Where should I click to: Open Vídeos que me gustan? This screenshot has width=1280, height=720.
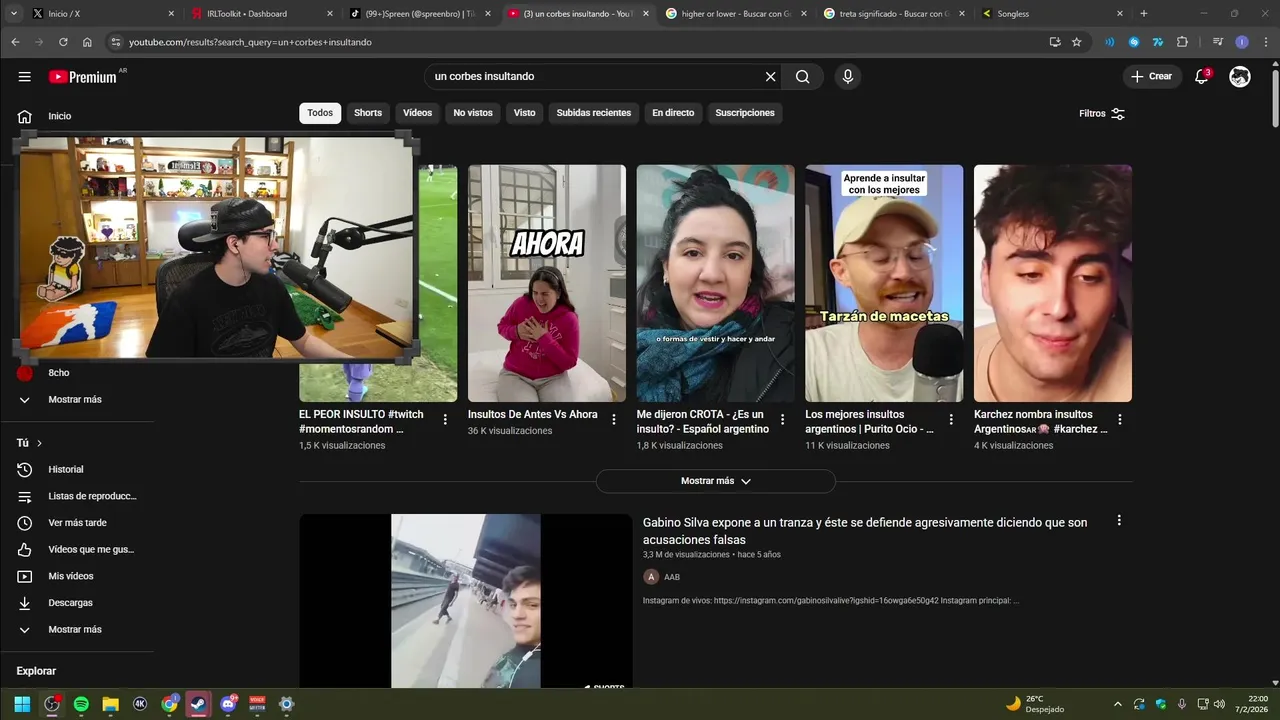coord(77,550)
